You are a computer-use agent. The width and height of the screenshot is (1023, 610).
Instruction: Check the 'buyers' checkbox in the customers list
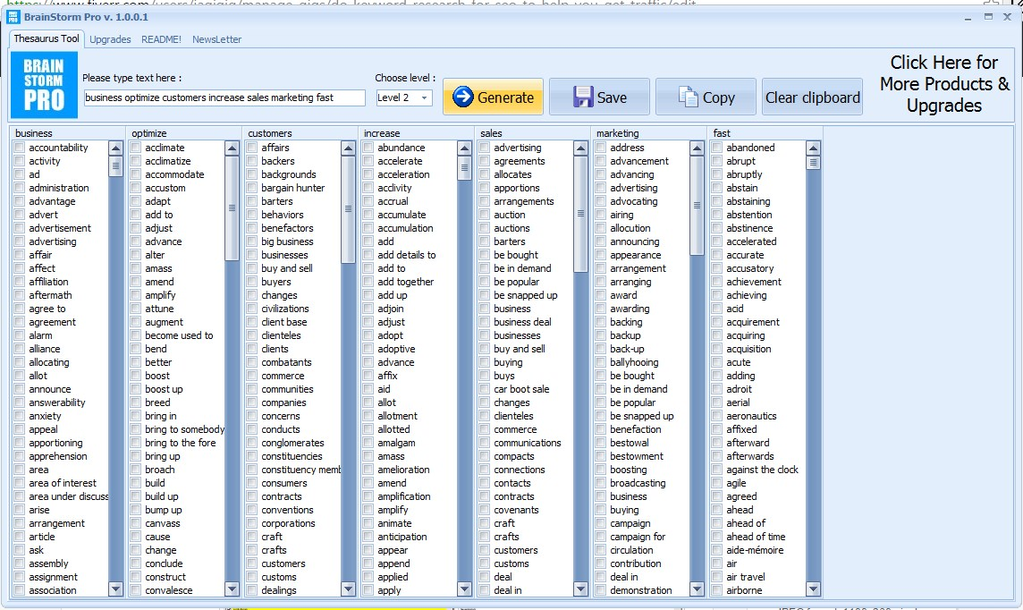point(252,282)
